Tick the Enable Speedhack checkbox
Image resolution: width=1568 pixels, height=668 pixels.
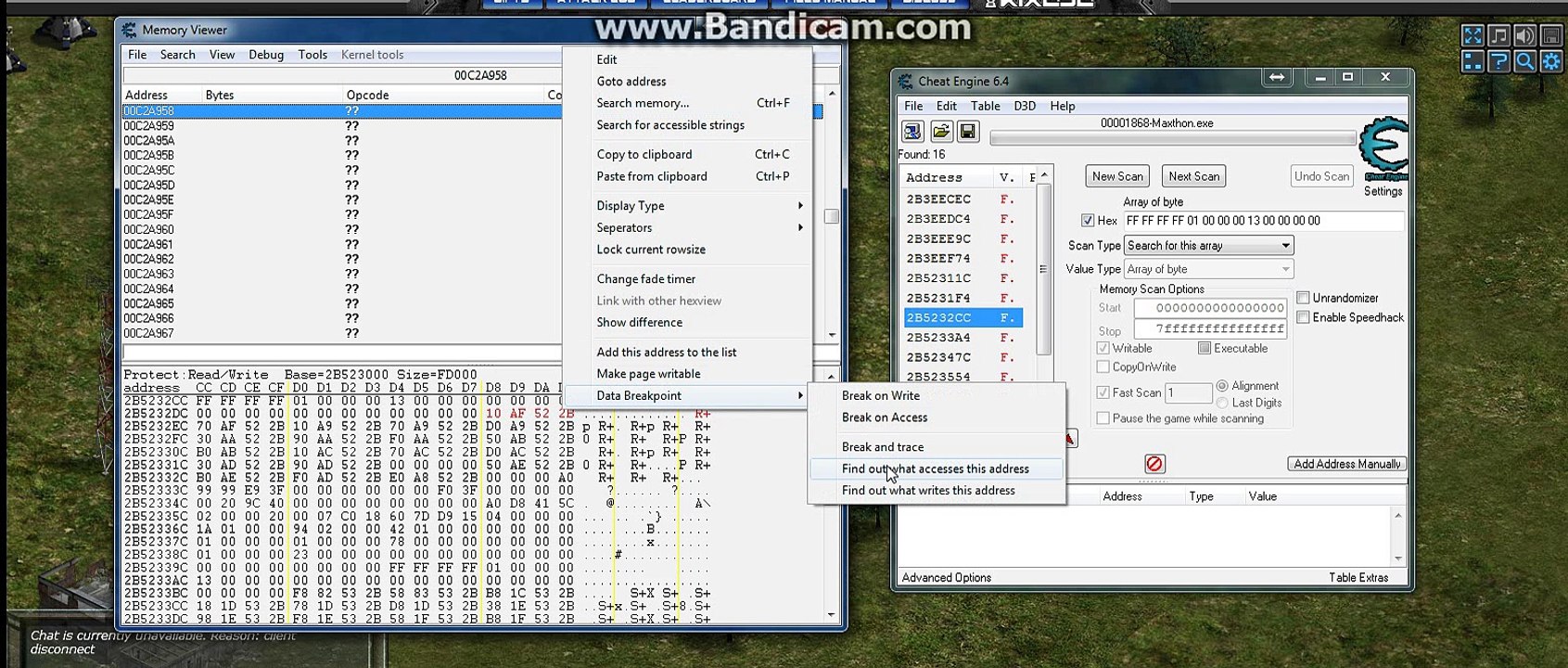(x=1303, y=317)
